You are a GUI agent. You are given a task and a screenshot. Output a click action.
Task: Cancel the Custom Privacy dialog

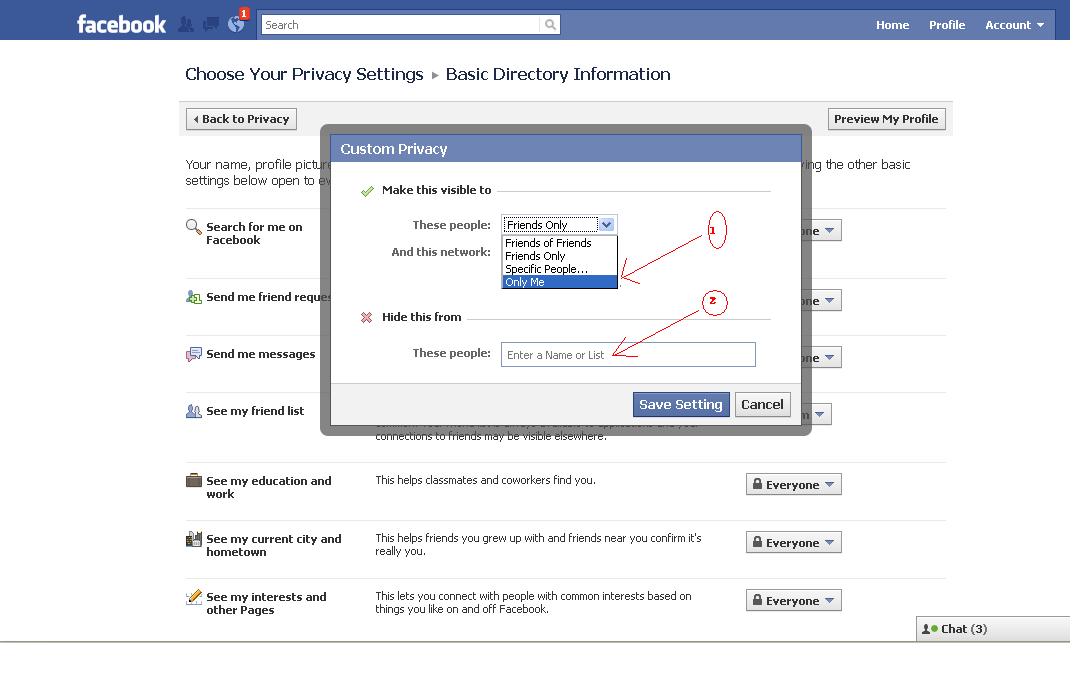point(762,404)
